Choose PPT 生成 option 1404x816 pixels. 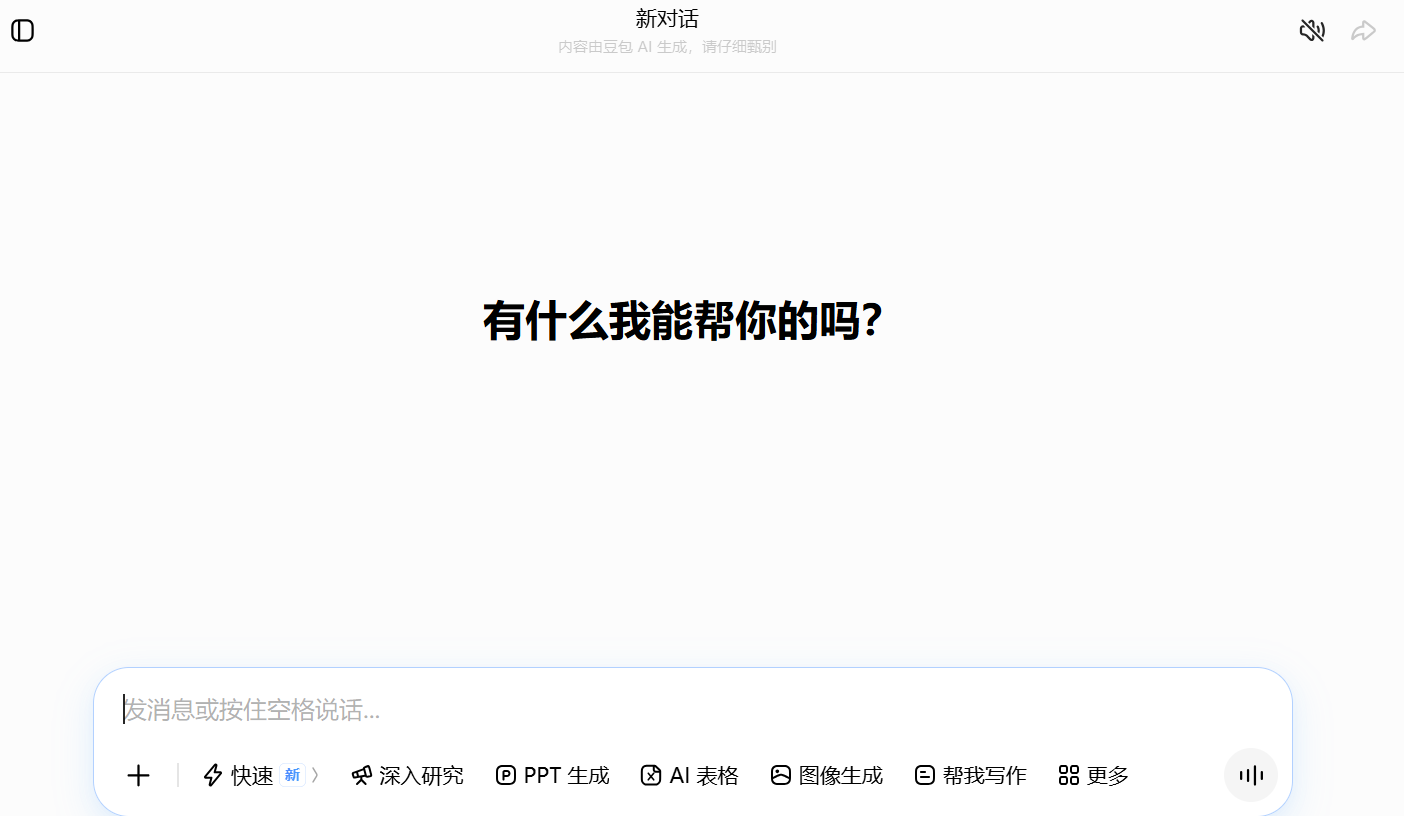[552, 775]
